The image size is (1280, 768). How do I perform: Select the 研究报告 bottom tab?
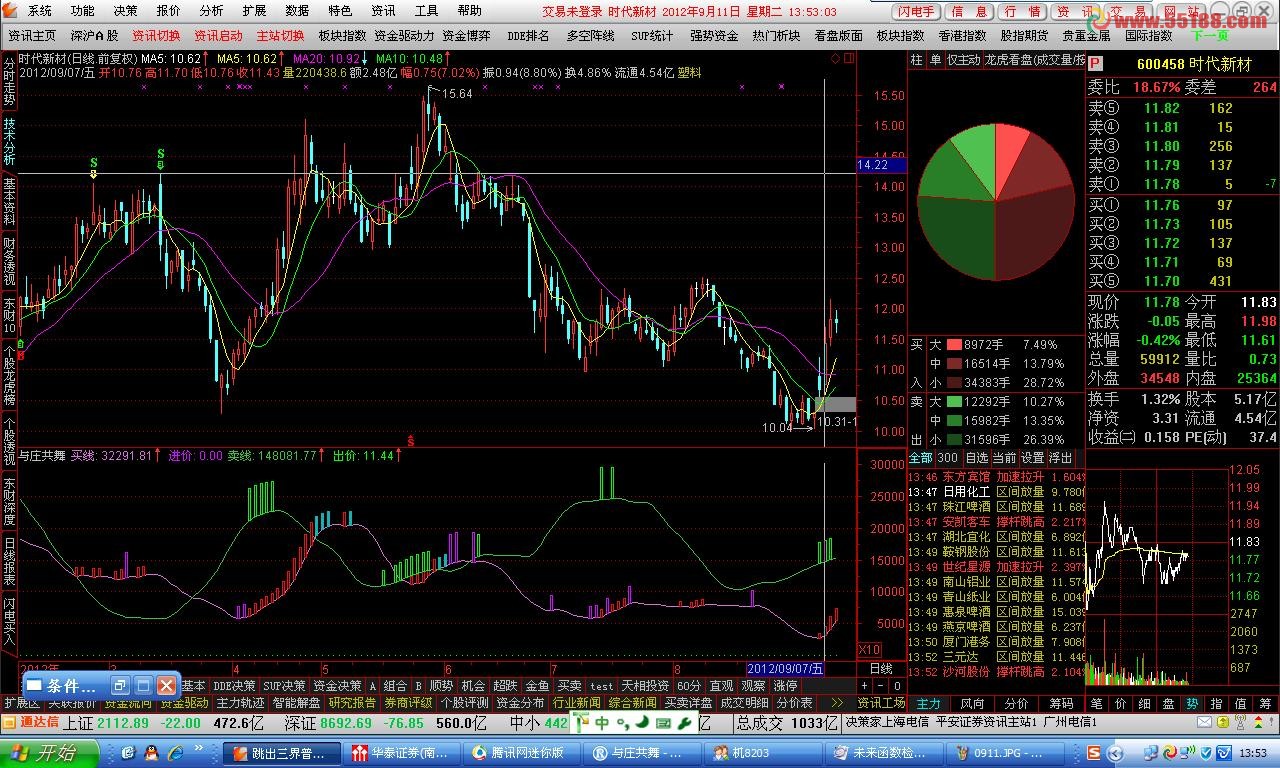coord(352,703)
